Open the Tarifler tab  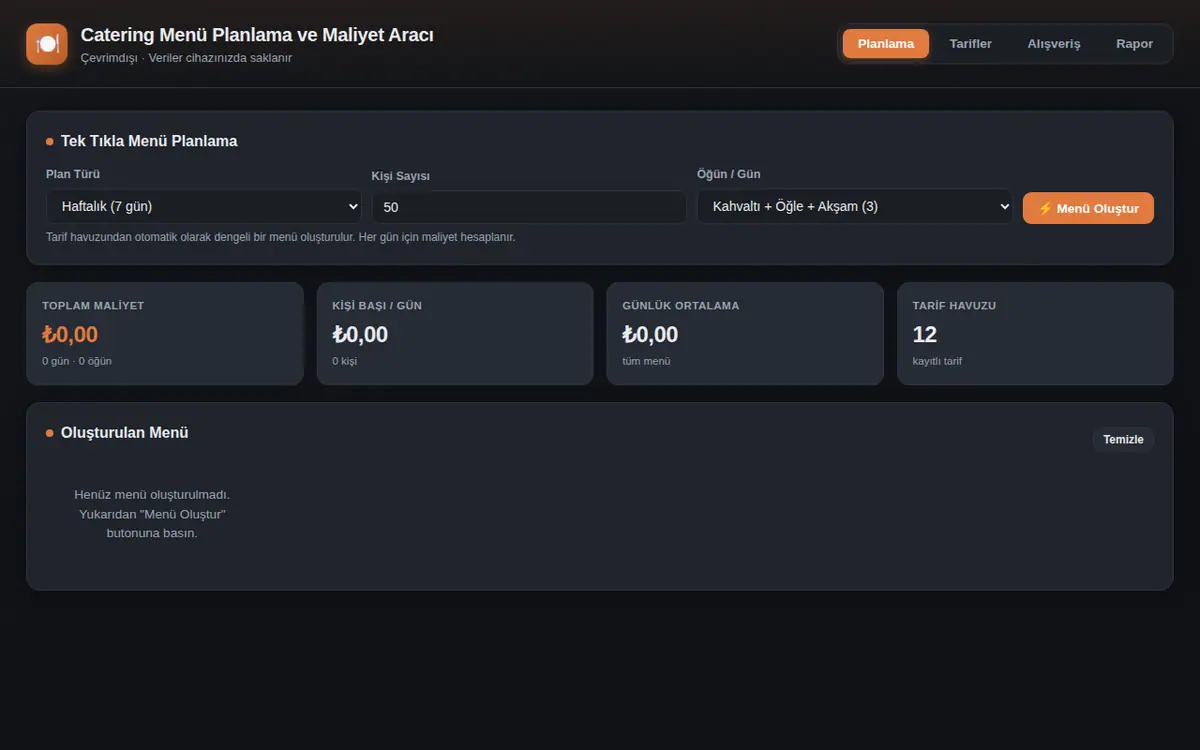pyautogui.click(x=970, y=44)
